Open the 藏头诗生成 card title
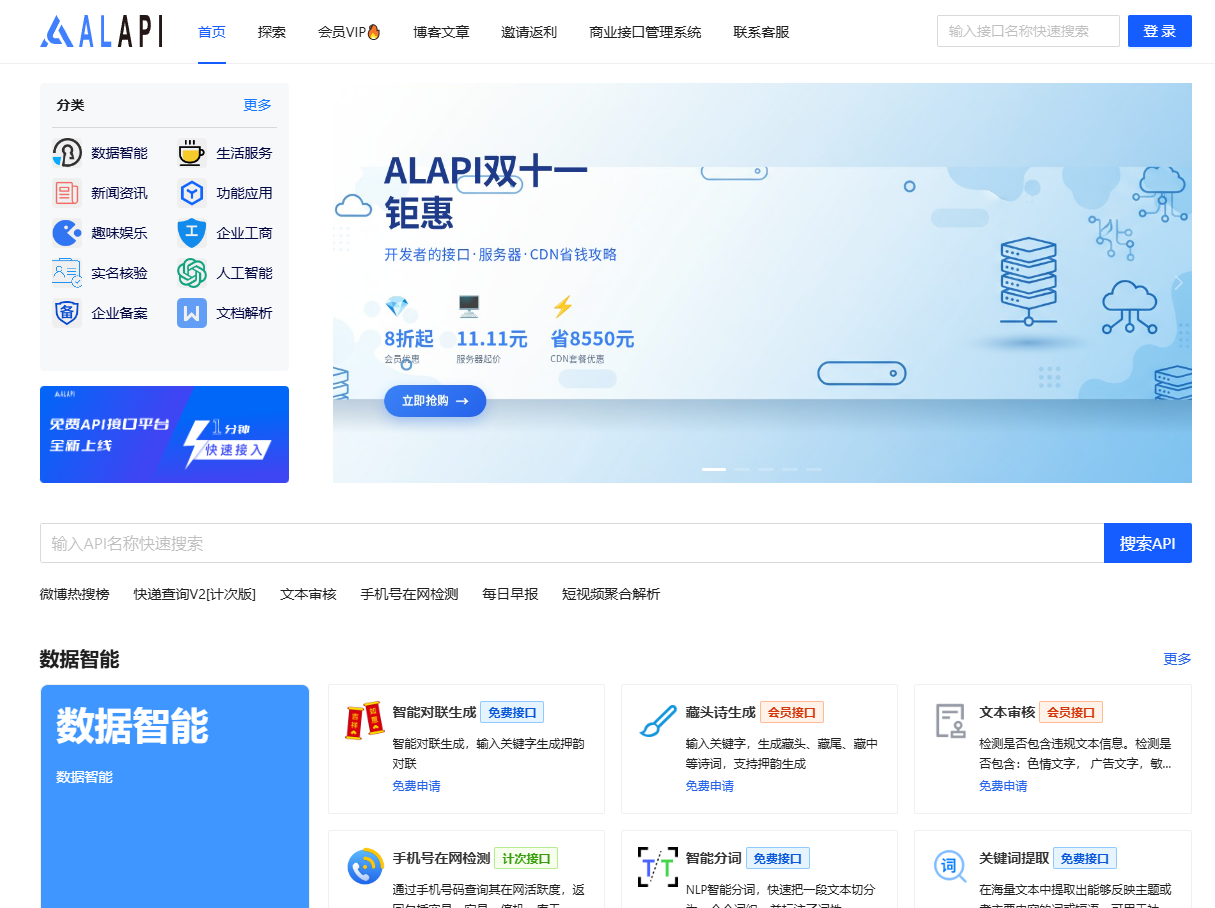1215x908 pixels. tap(720, 713)
